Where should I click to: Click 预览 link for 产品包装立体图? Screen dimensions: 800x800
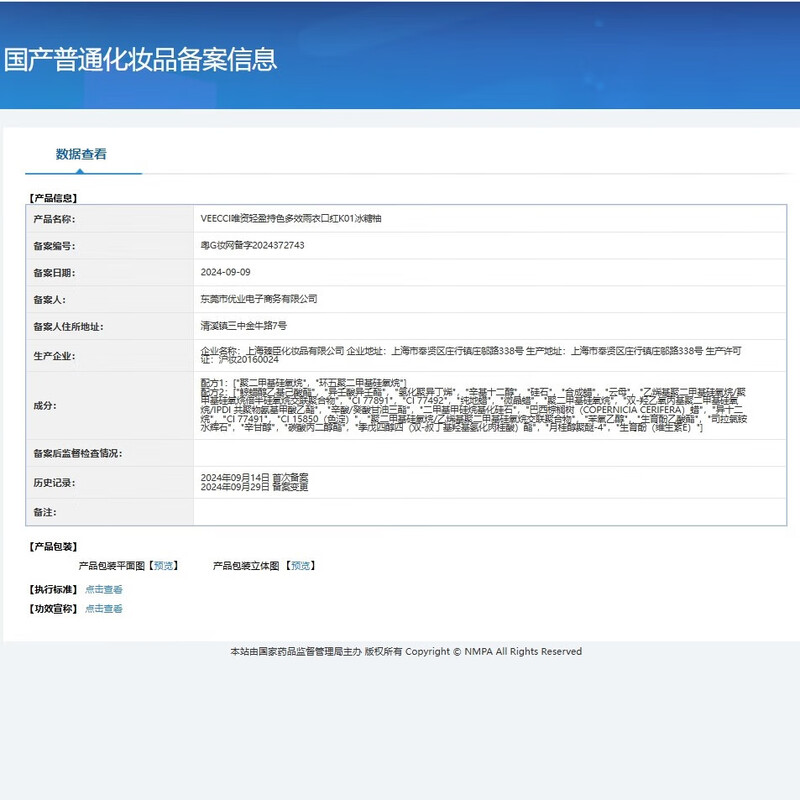[x=301, y=566]
